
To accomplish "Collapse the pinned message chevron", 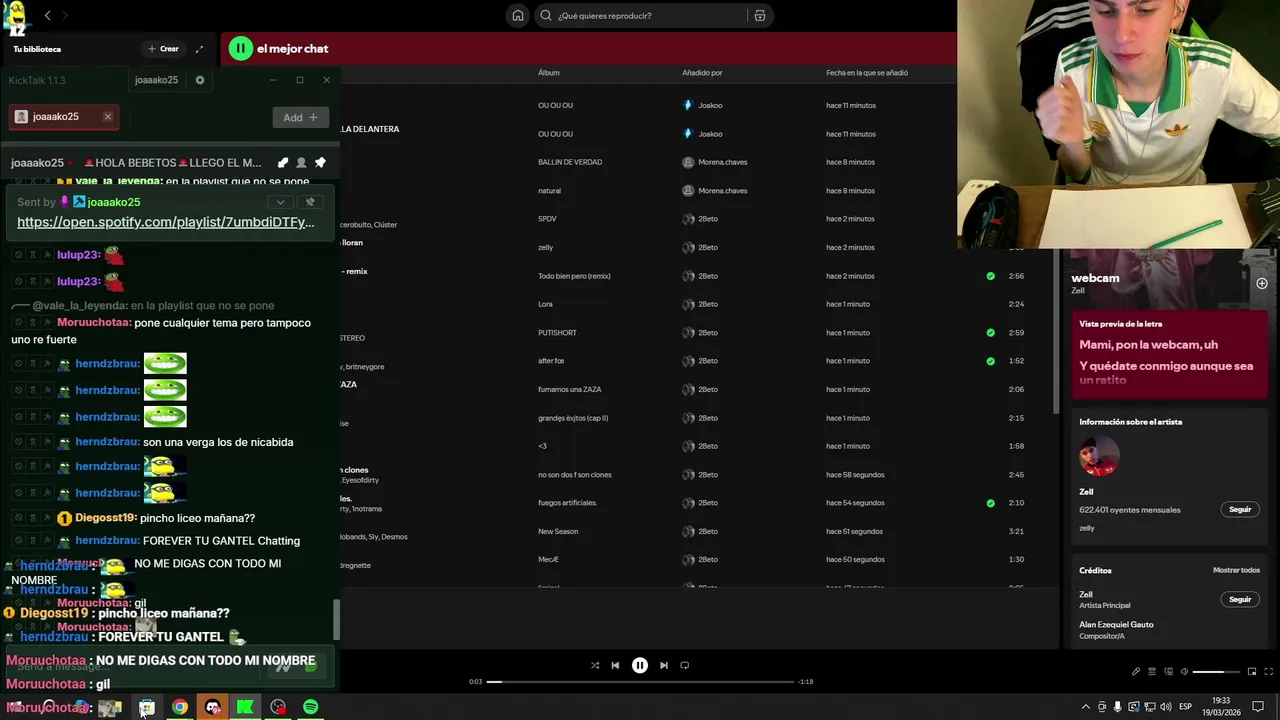I will pos(281,202).
